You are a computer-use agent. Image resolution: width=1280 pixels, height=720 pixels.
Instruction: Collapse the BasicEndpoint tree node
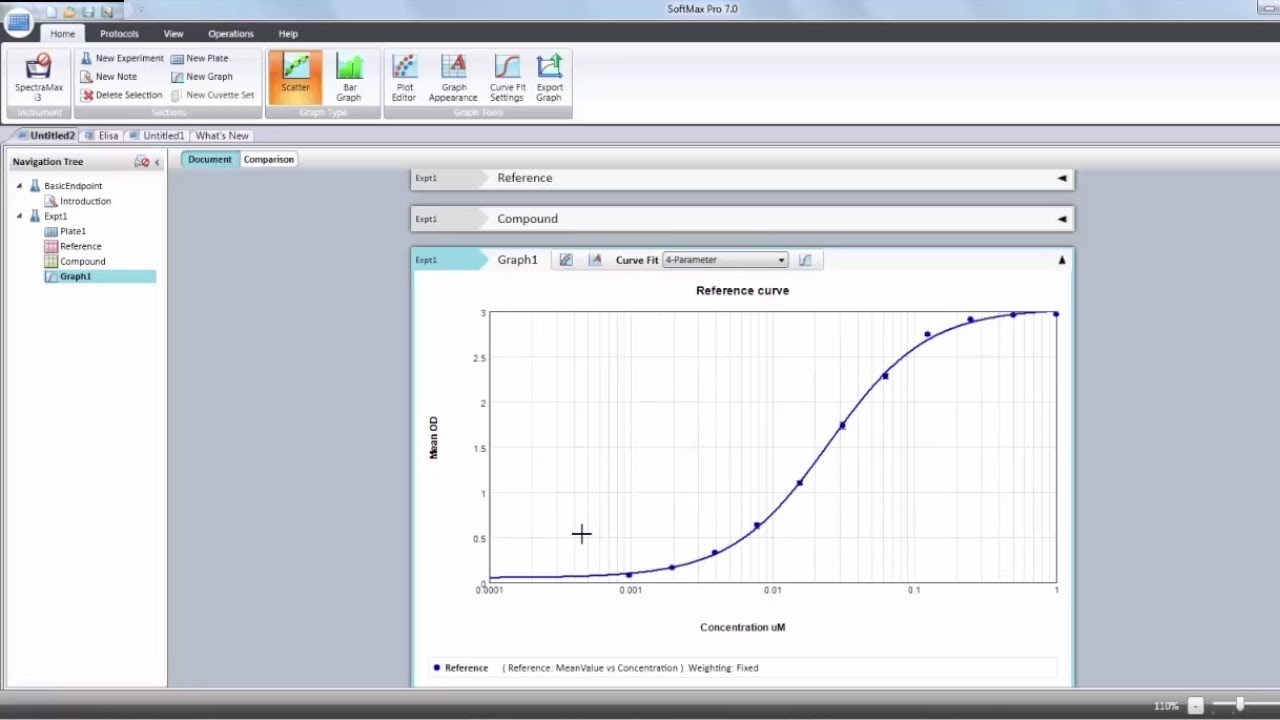[x=19, y=186]
